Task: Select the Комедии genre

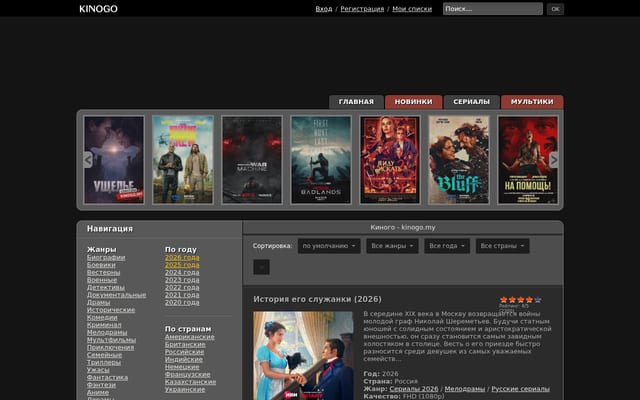Action: 102,317
